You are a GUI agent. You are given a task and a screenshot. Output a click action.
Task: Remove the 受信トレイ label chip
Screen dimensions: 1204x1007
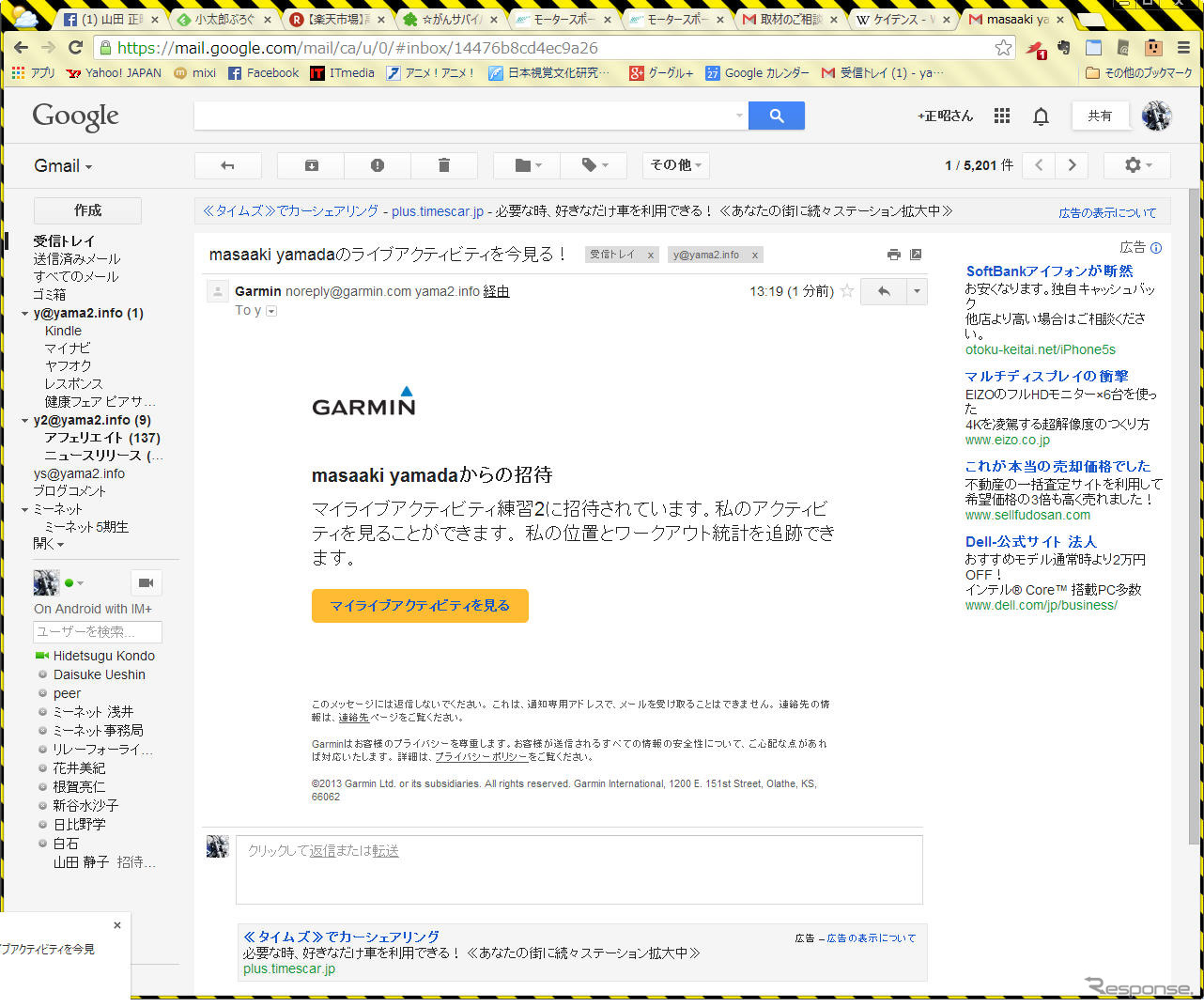click(x=650, y=255)
